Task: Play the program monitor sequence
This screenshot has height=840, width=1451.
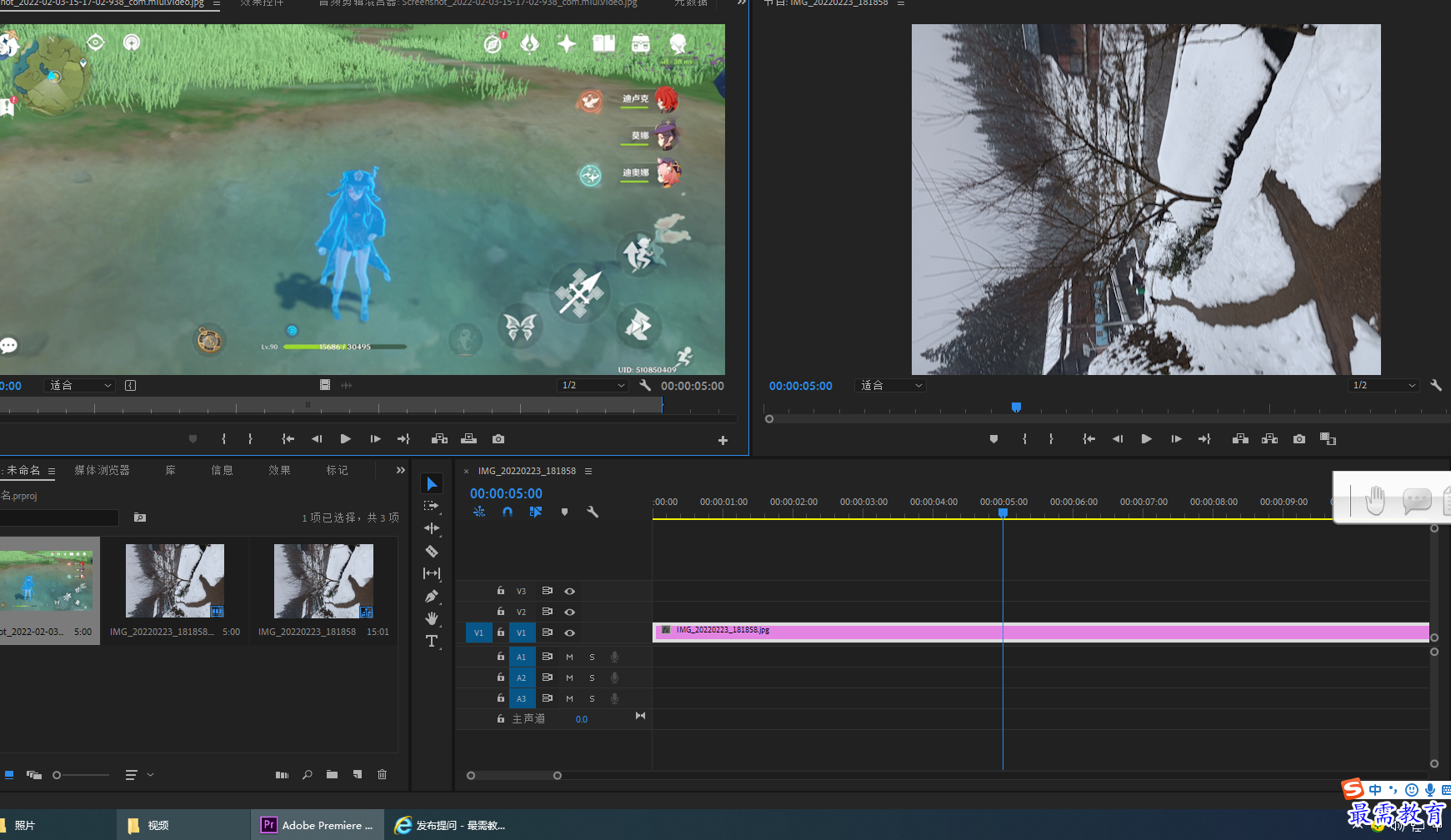Action: tap(1147, 439)
